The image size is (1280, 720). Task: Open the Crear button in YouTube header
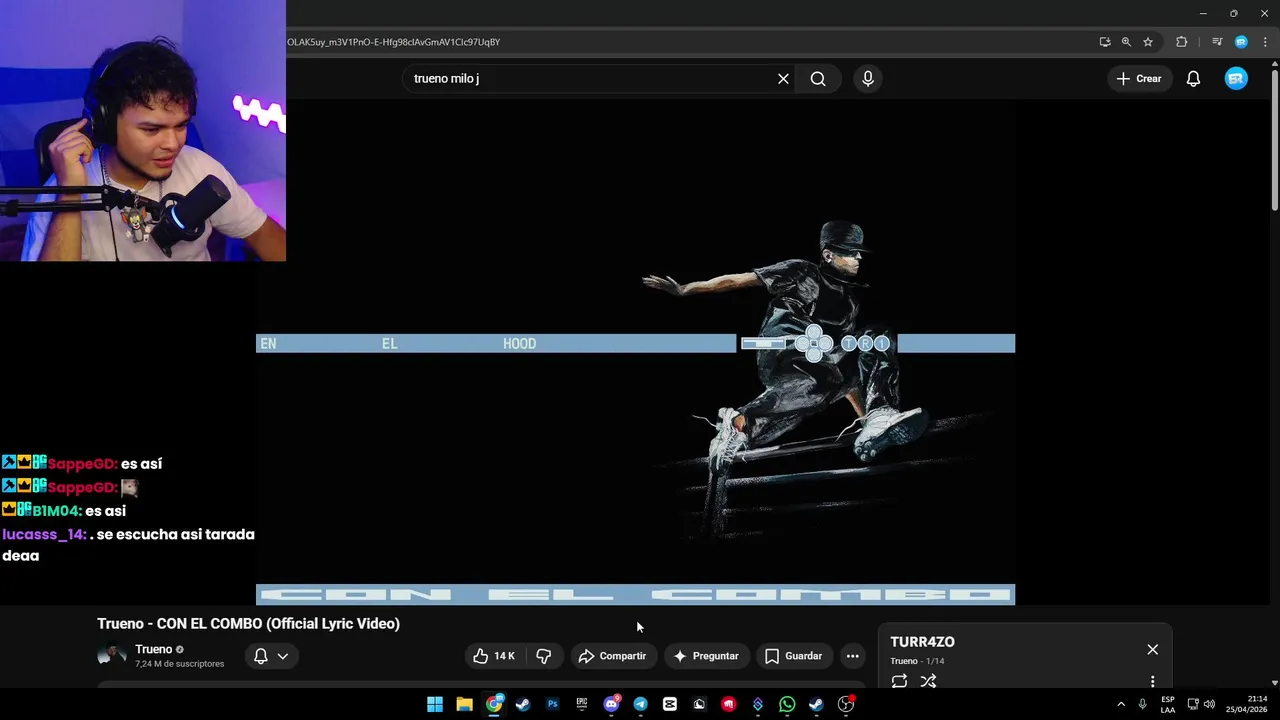point(1139,79)
